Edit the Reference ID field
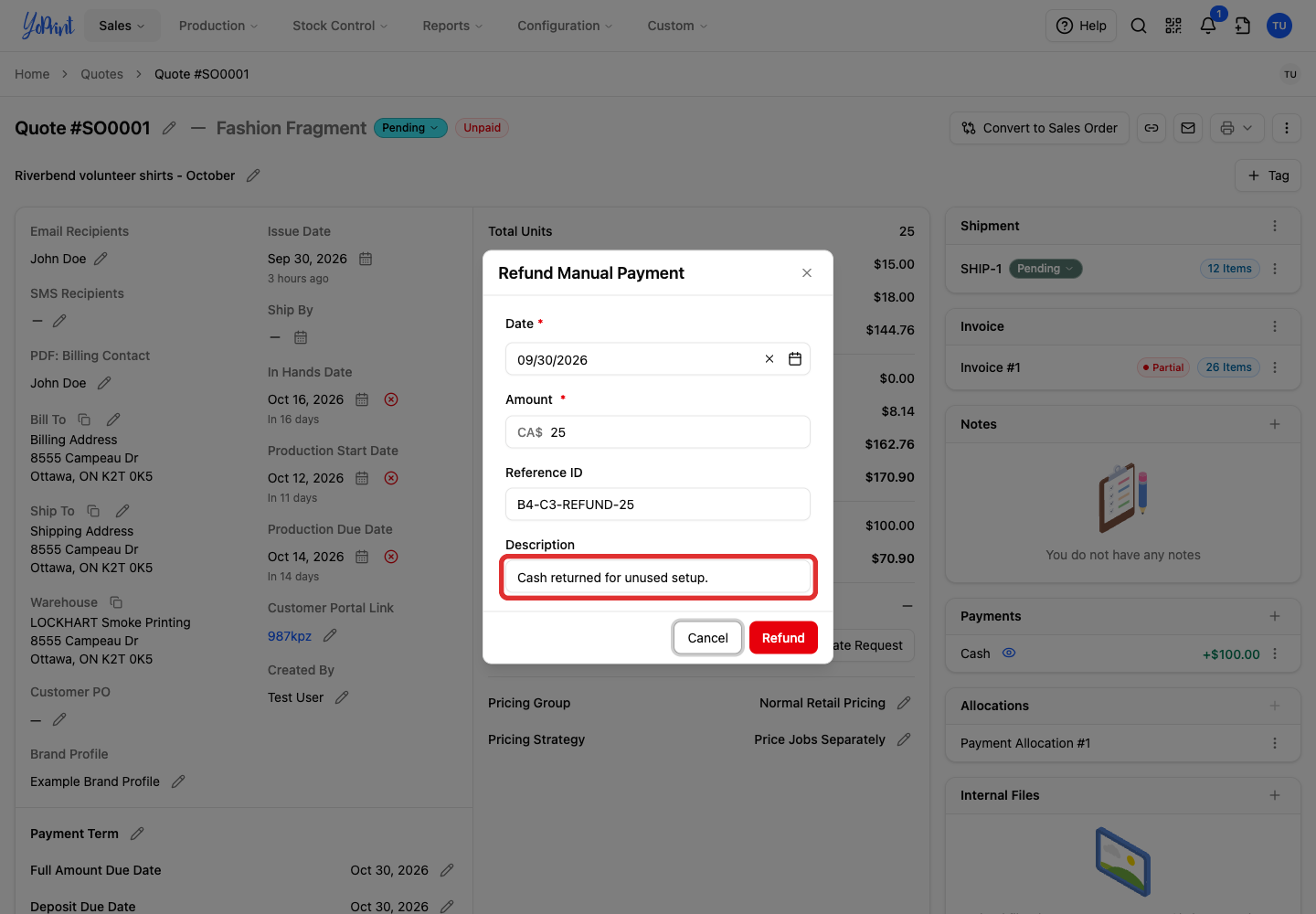The image size is (1316, 914). 658,505
